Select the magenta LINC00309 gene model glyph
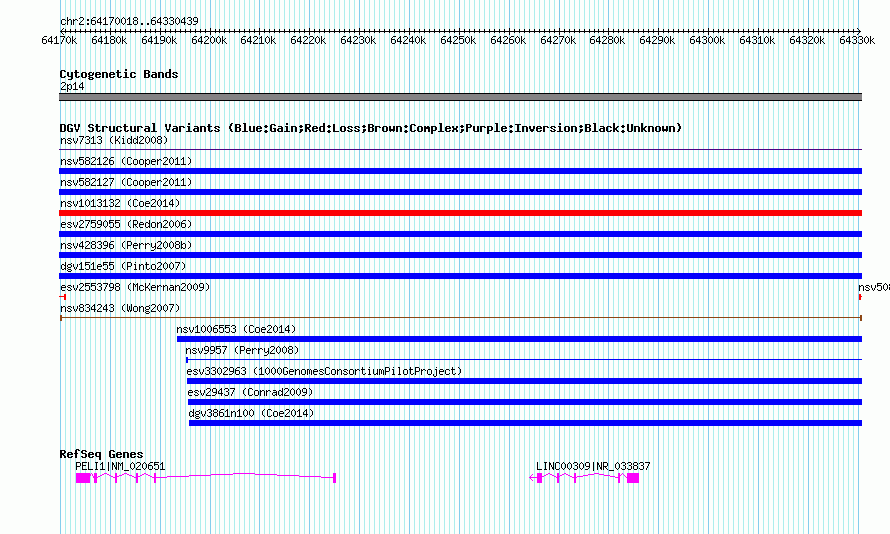This screenshot has width=890, height=534. (585, 478)
